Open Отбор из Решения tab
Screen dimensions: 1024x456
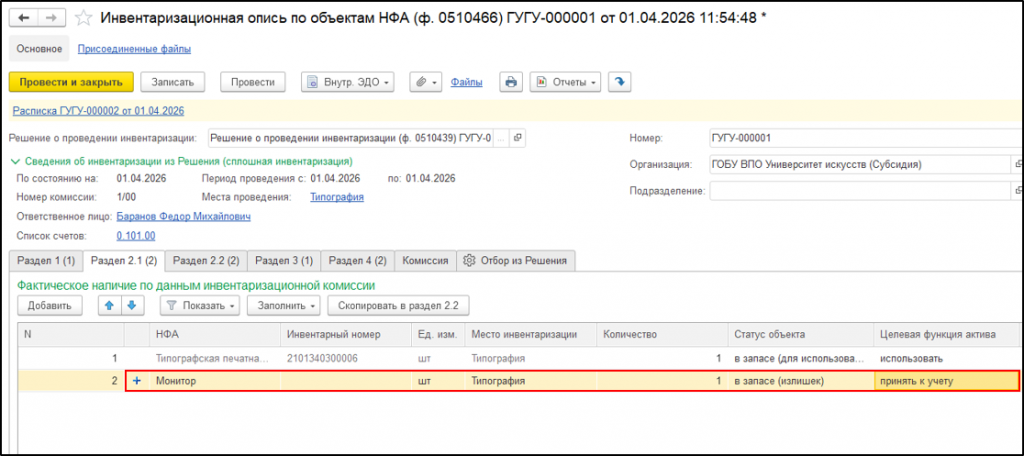[x=516, y=261]
